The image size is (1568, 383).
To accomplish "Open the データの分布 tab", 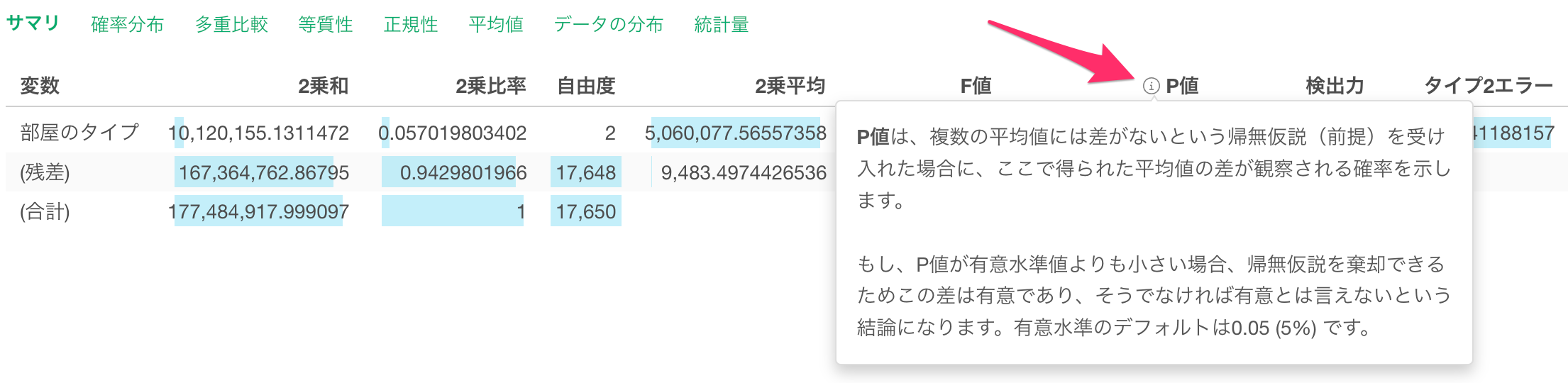I will click(609, 25).
